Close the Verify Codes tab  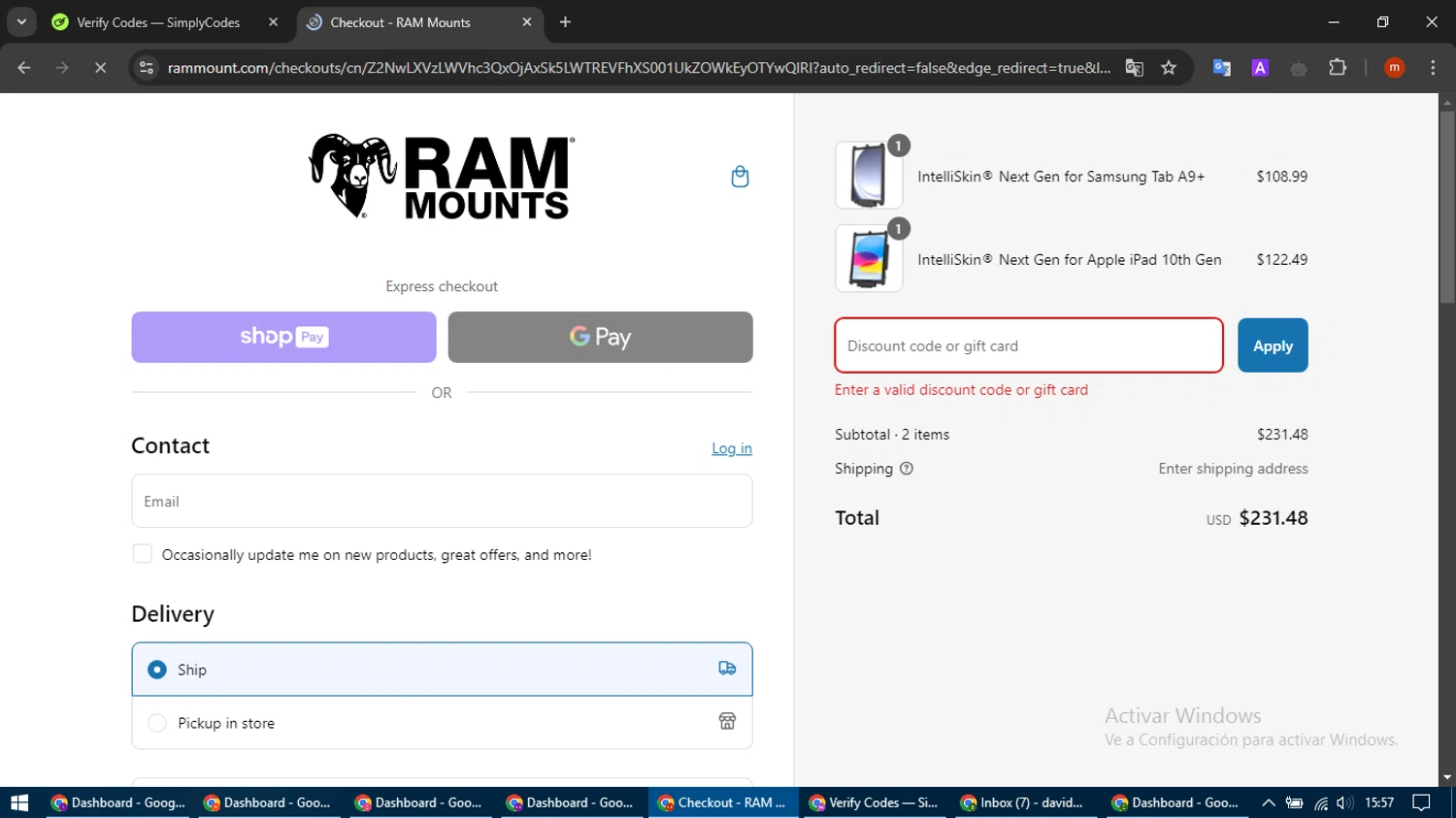pos(273,22)
